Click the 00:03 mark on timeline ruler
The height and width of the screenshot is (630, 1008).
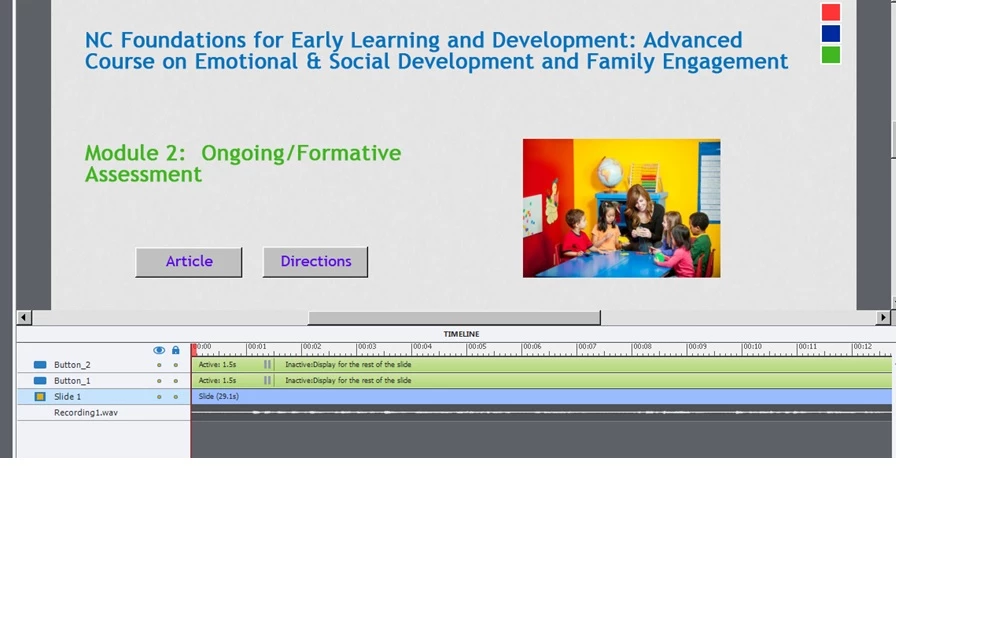tap(367, 346)
